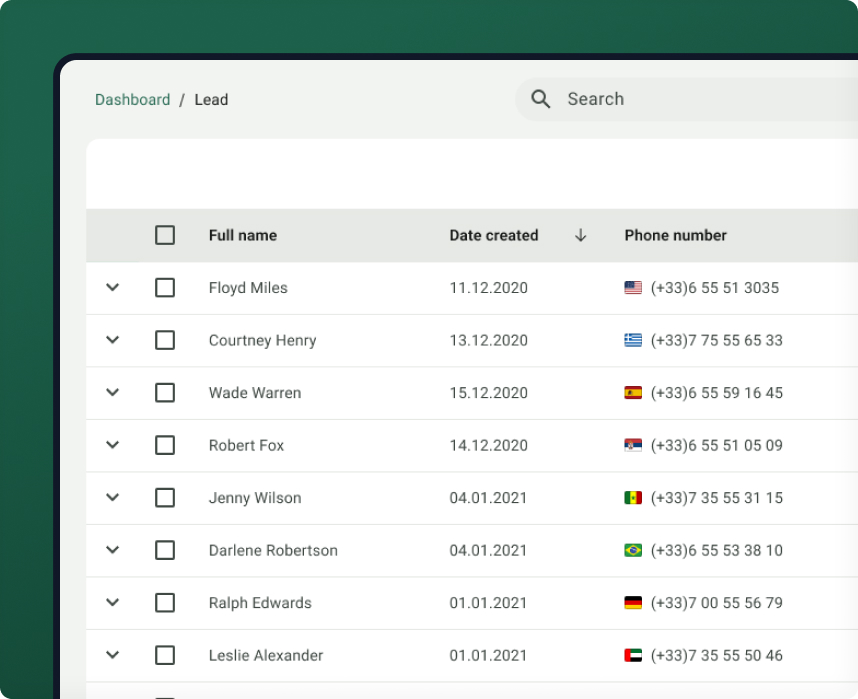Click the German flag in Ralph Edwards row
Screen dimensions: 858x699
tap(633, 603)
